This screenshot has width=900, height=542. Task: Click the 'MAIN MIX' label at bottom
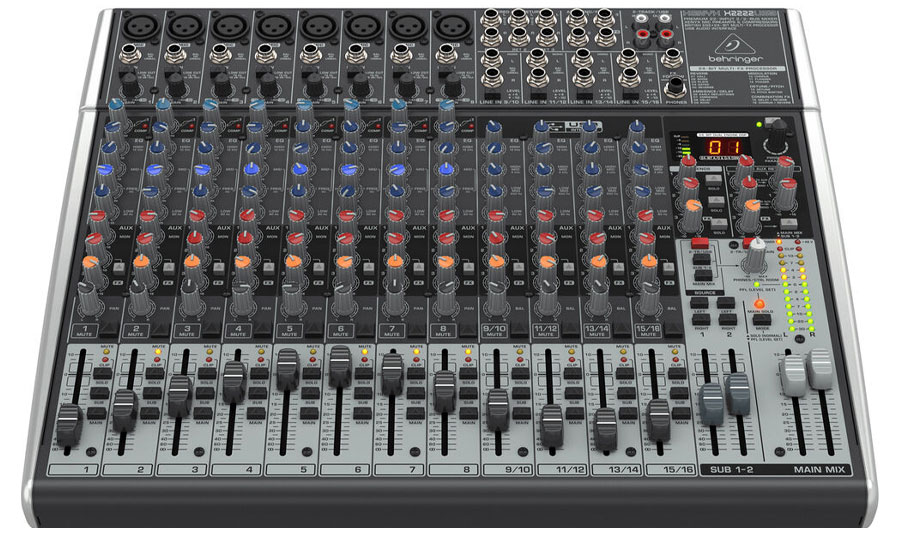(x=820, y=469)
